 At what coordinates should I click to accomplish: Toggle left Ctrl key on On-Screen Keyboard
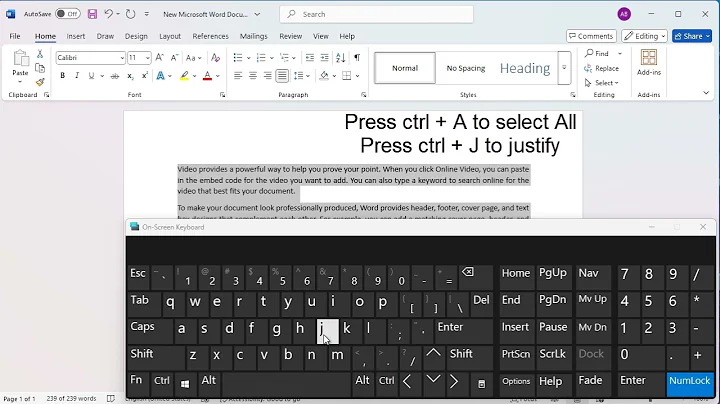point(162,384)
